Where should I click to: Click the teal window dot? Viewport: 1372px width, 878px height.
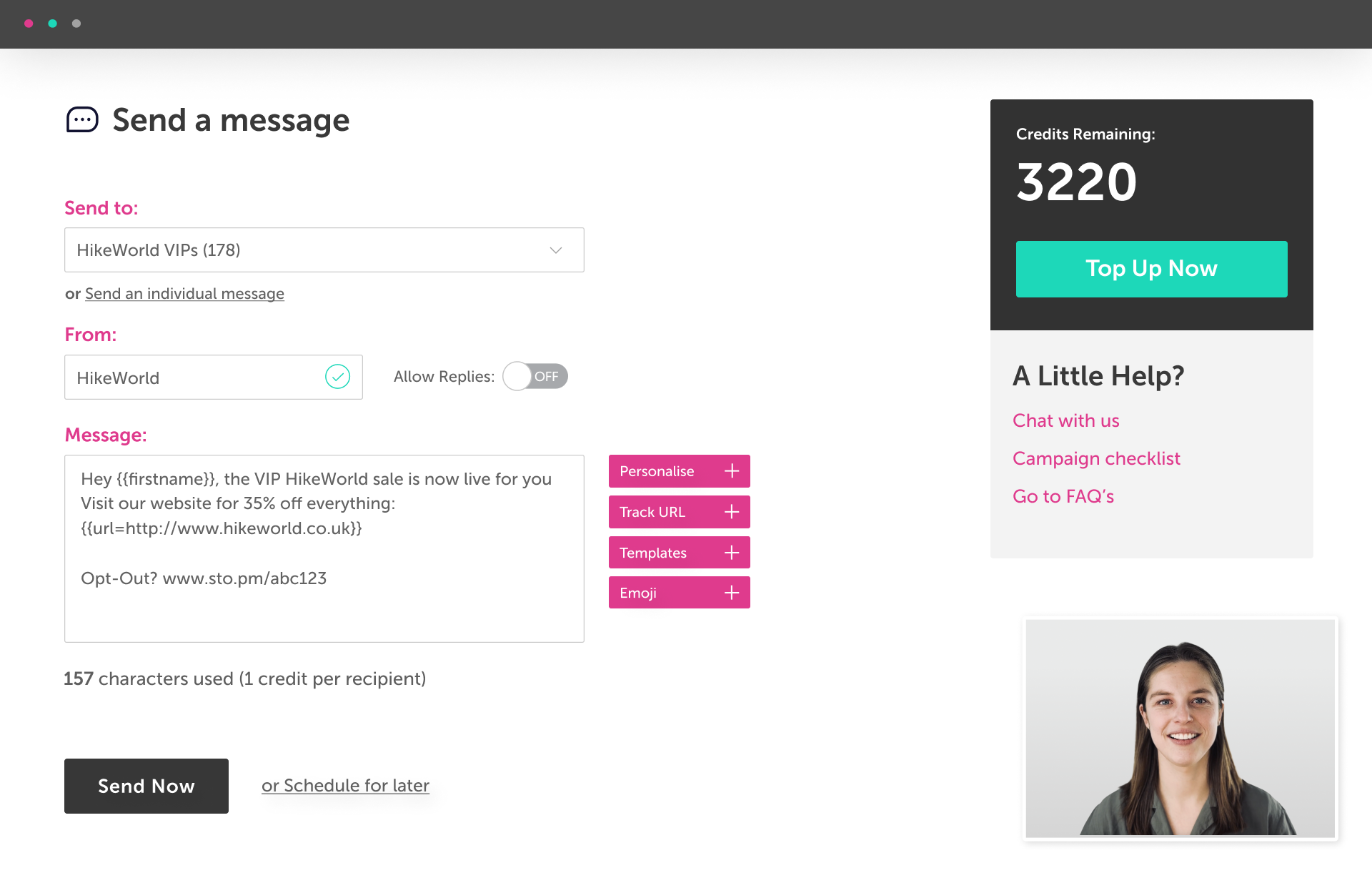(x=52, y=24)
